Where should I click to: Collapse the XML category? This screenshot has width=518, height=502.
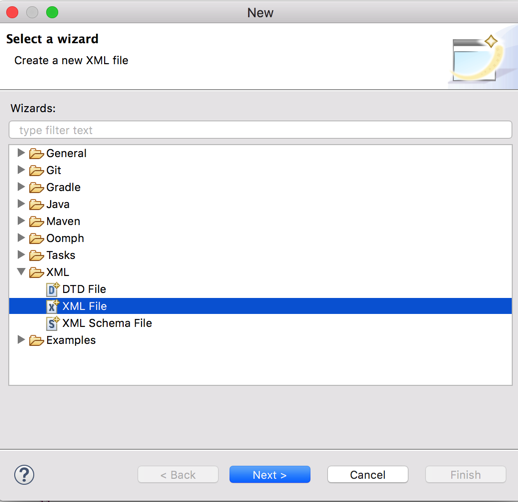tap(21, 272)
